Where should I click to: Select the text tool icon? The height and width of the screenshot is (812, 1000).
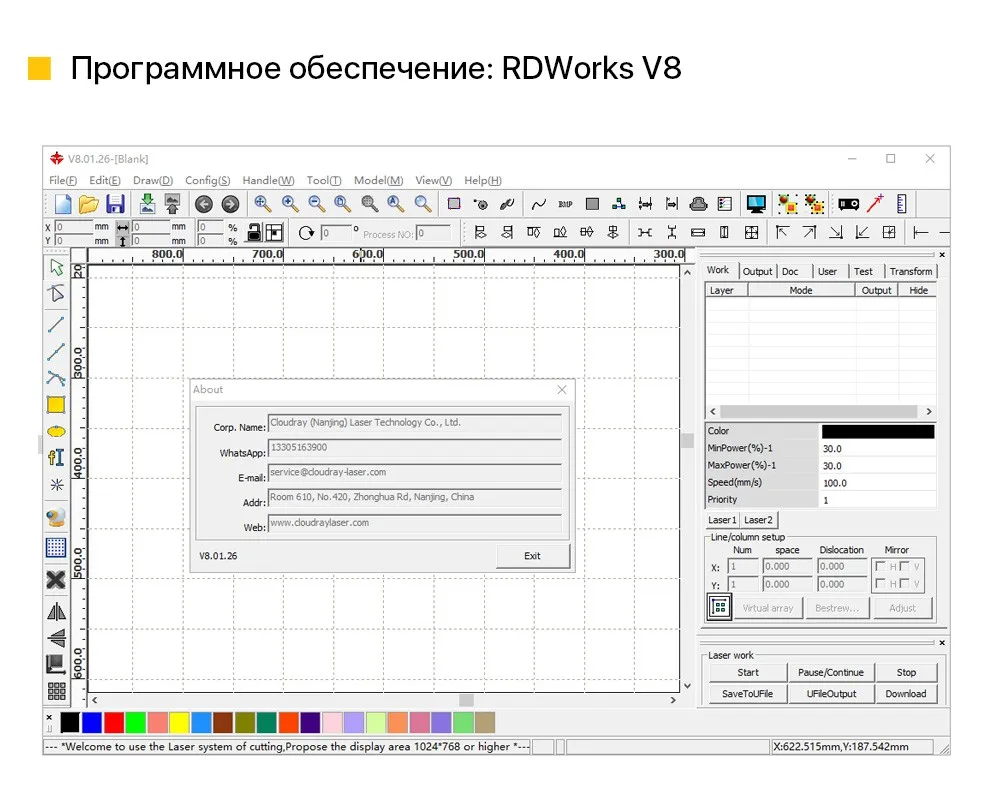[x=56, y=457]
